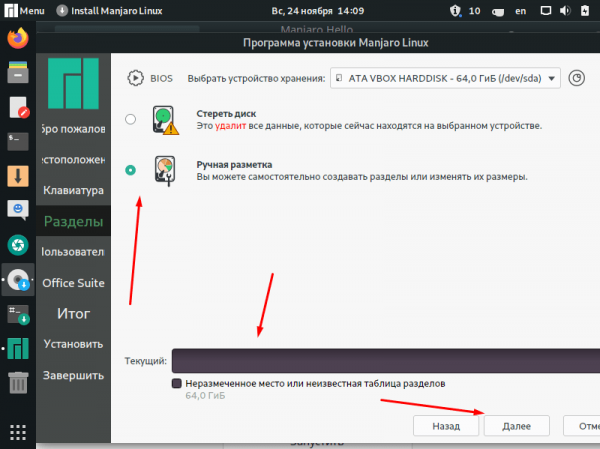Click the 'Текущий:' label

tap(145, 361)
